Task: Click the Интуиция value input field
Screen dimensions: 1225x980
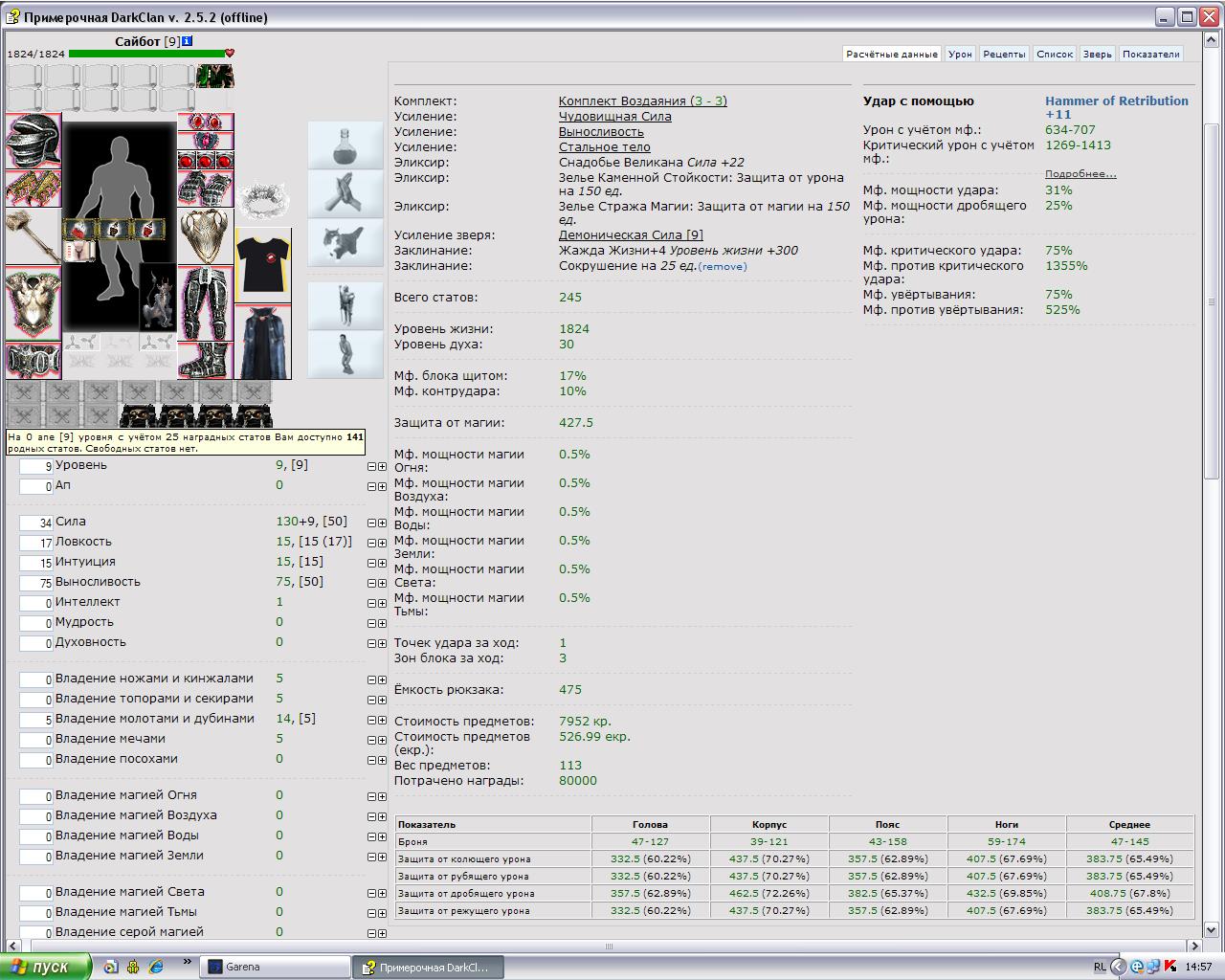Action: tap(36, 563)
